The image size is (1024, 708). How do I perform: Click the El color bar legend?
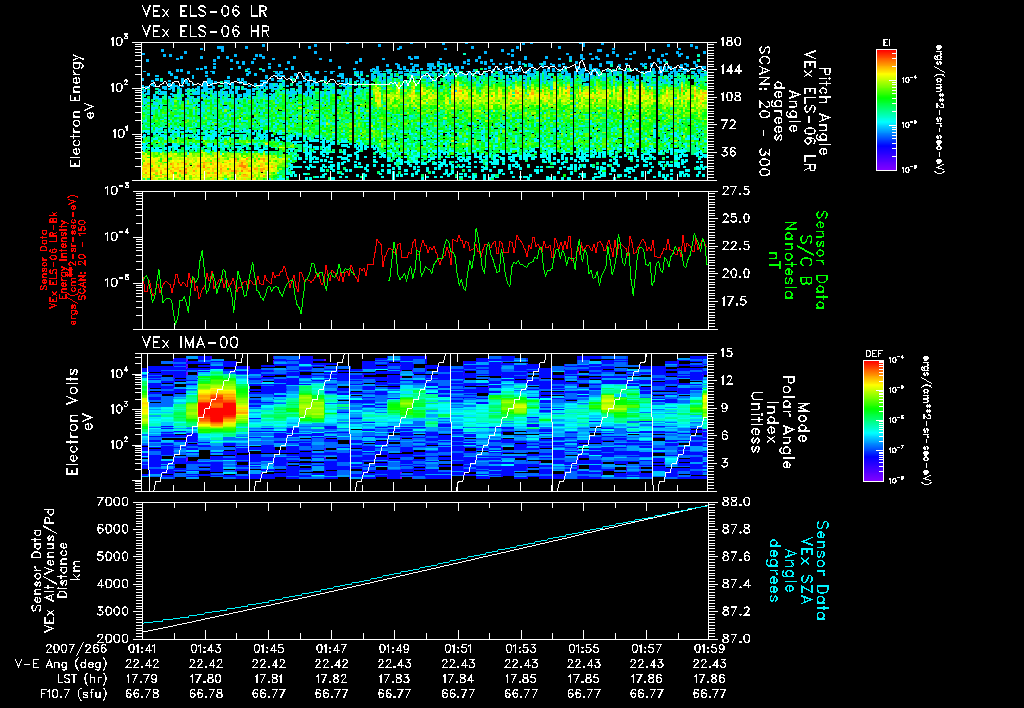tap(886, 108)
